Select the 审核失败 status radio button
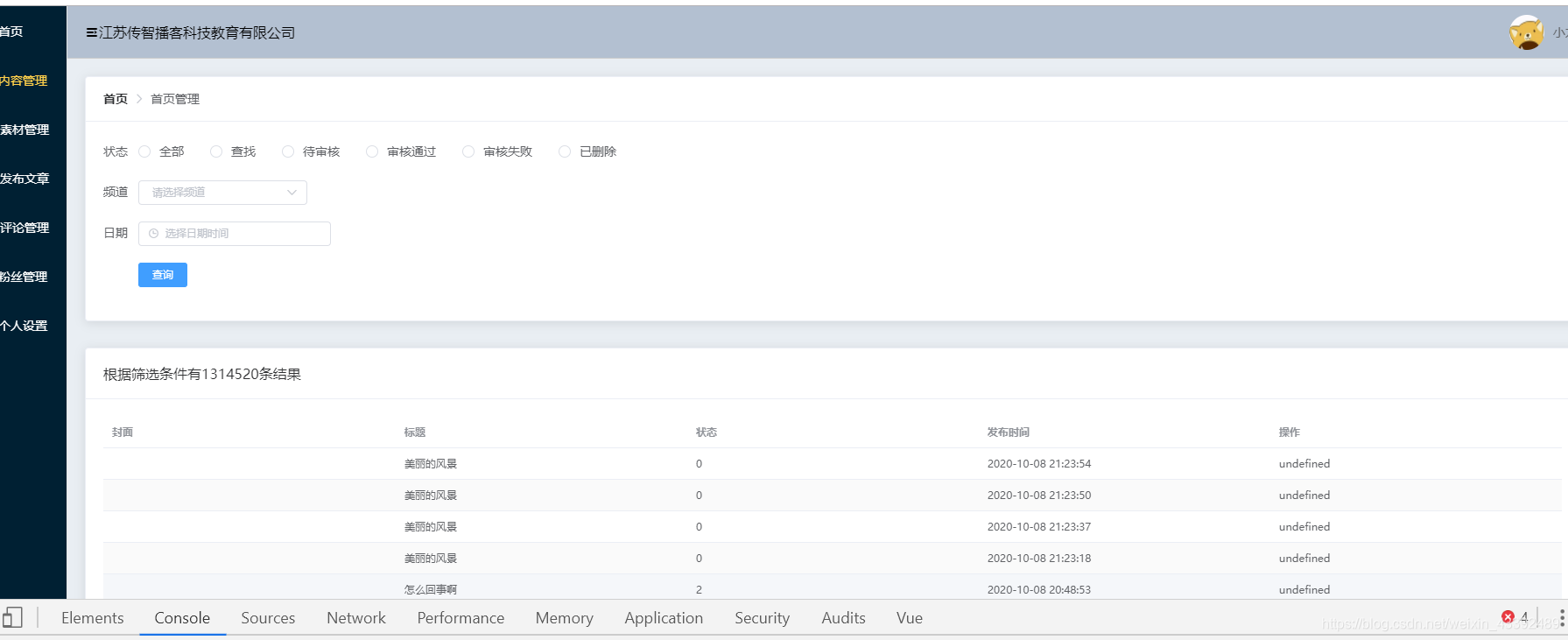The width and height of the screenshot is (1568, 640). 468,151
